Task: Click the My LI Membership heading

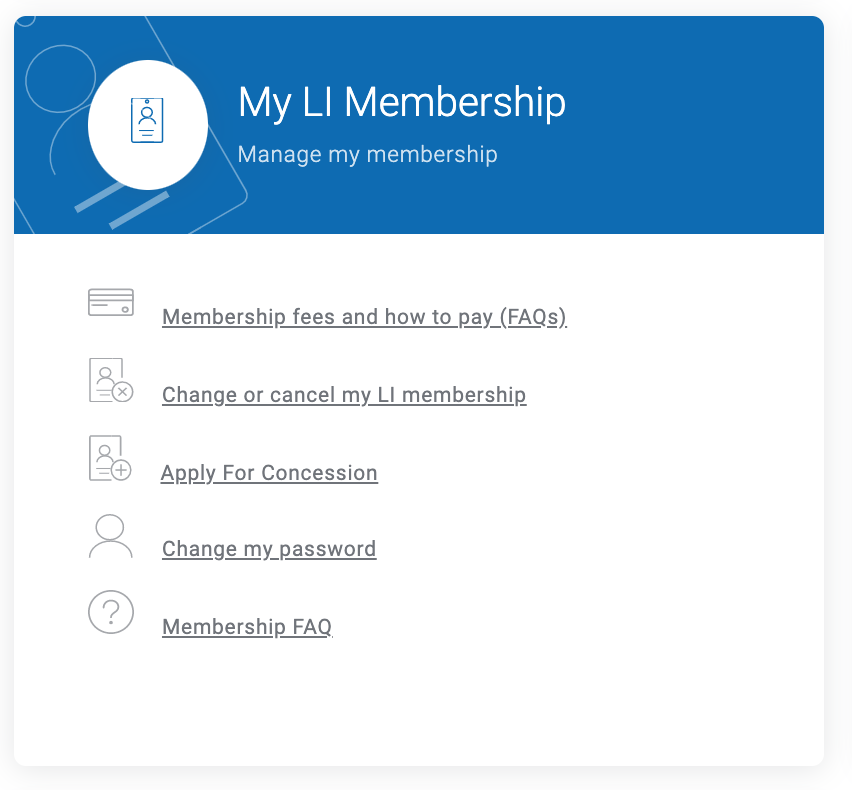Action: [x=402, y=102]
